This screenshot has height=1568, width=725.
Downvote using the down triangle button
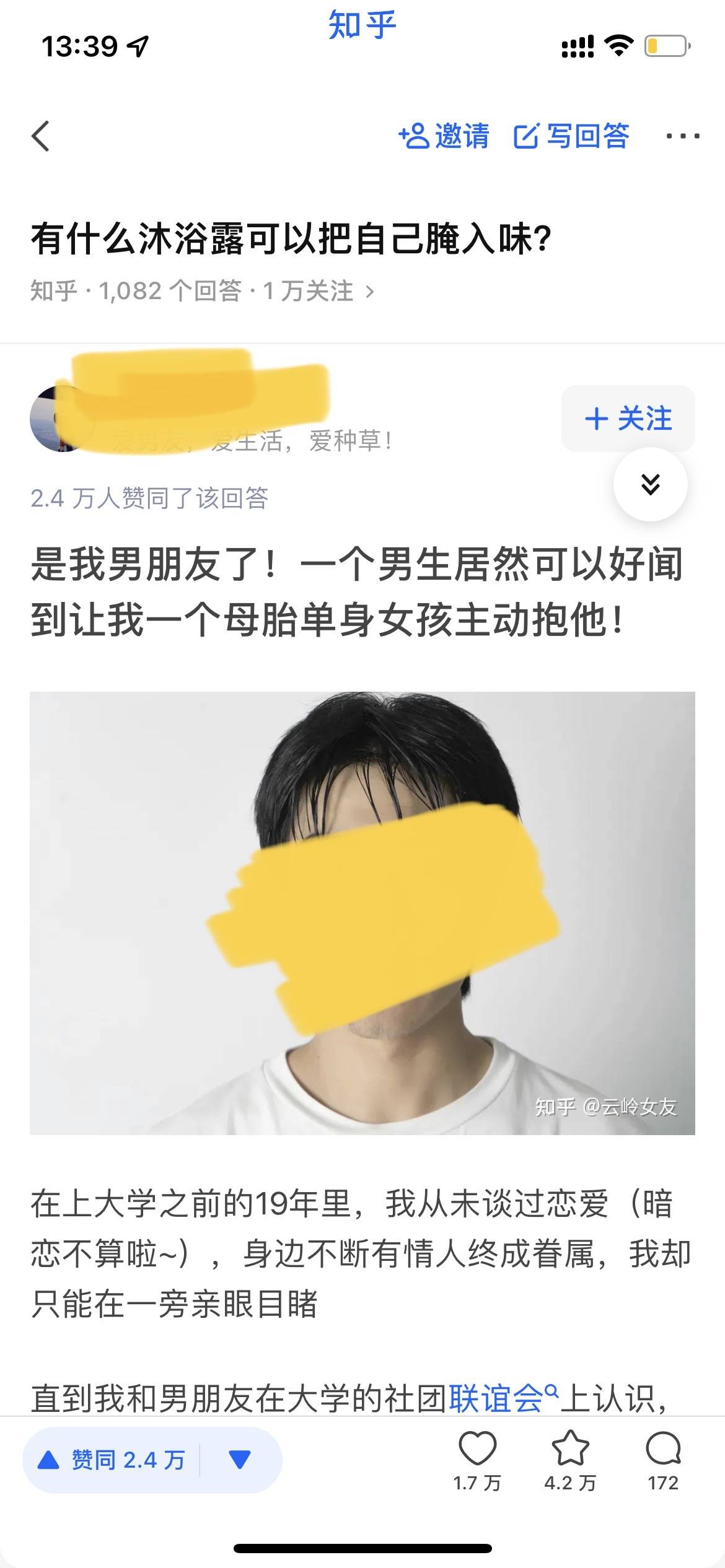click(x=240, y=1460)
